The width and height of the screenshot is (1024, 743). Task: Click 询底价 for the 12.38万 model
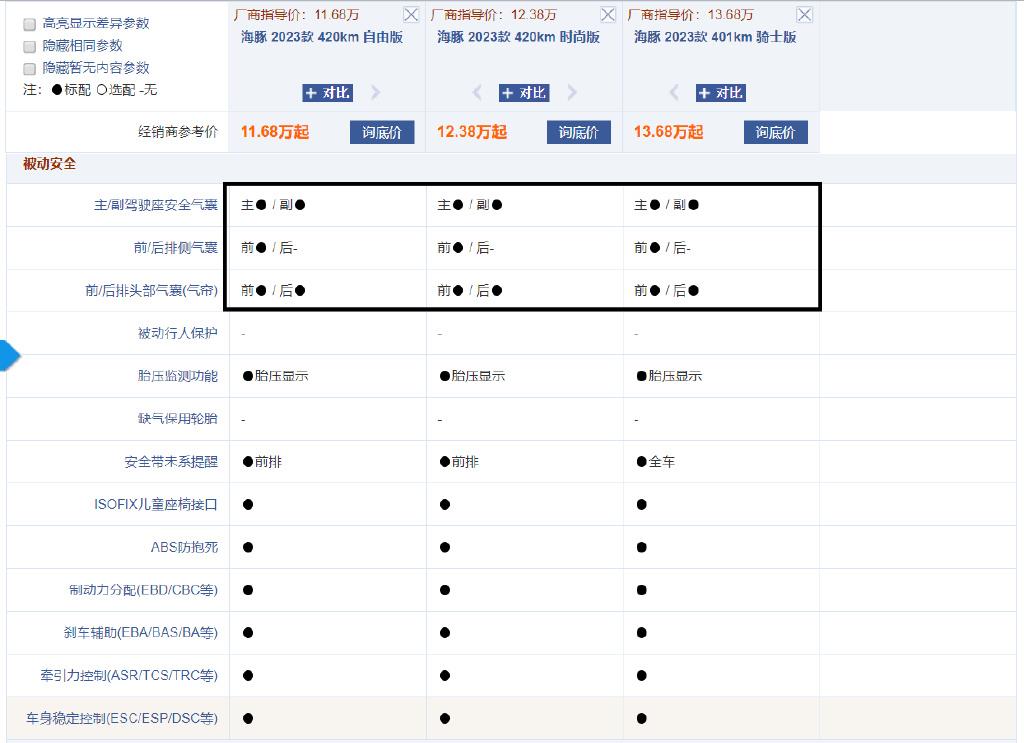pyautogui.click(x=579, y=133)
